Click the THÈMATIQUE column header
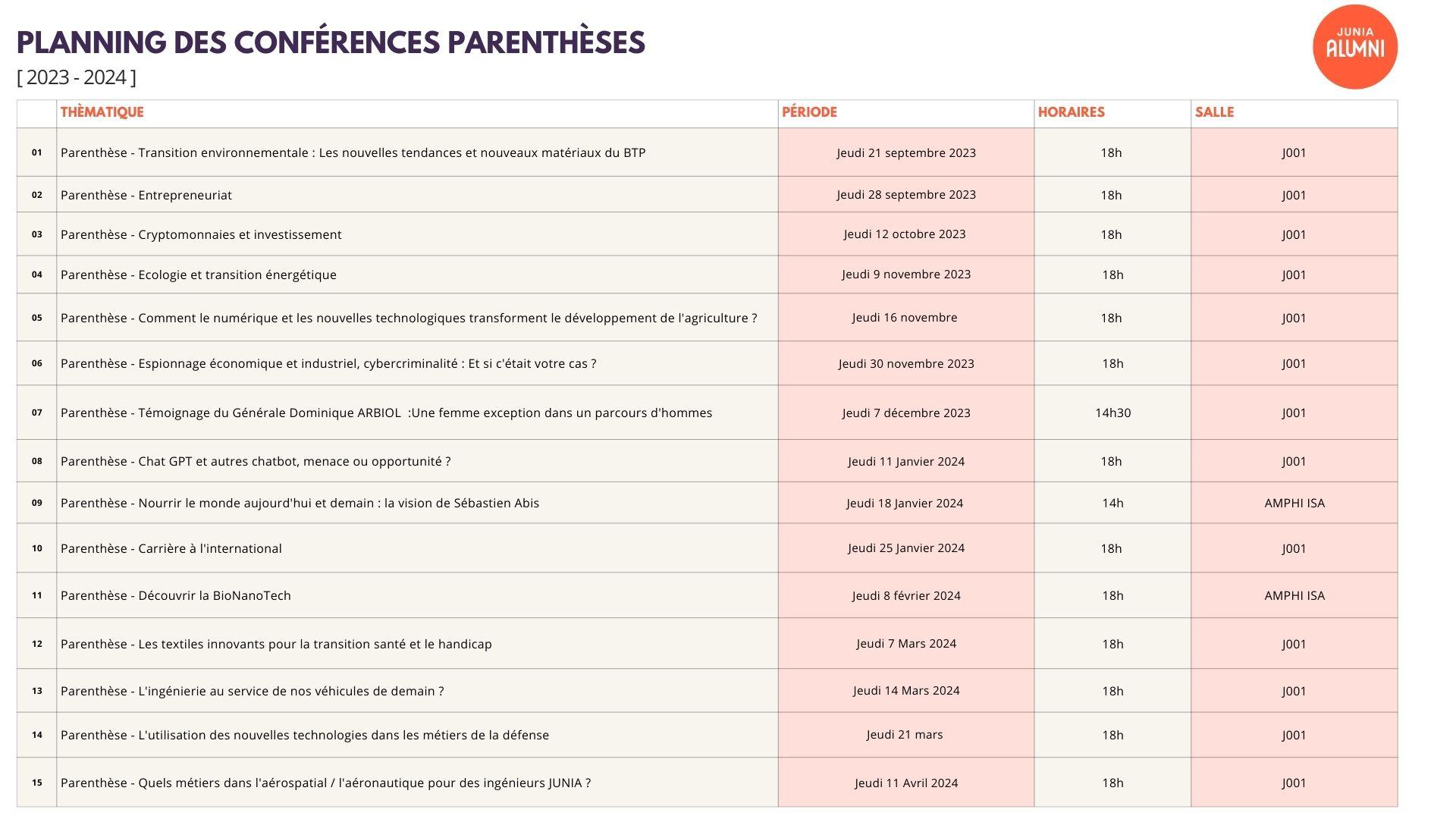The width and height of the screenshot is (1456, 819). (x=102, y=112)
